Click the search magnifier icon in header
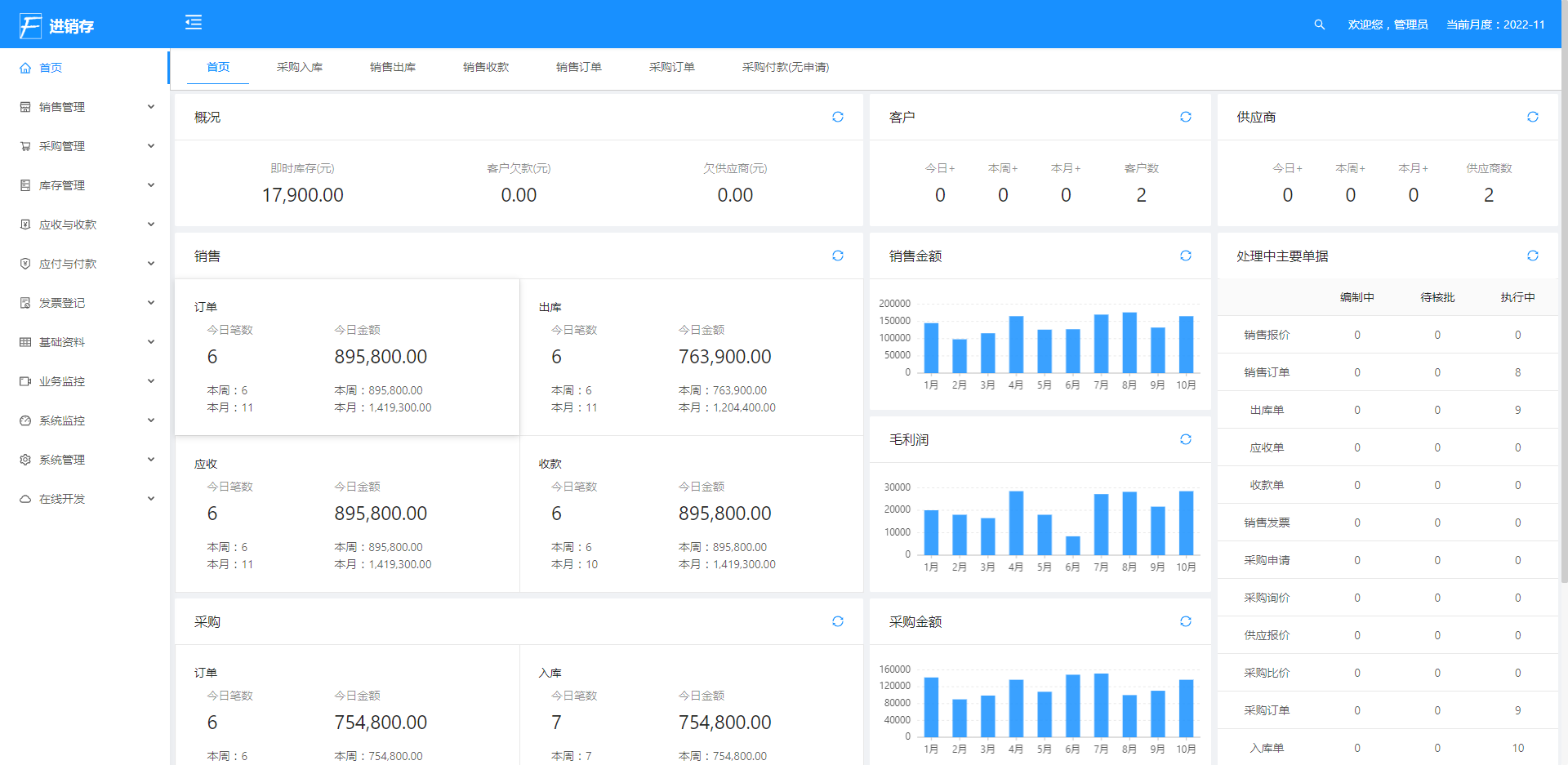1568x765 pixels. (x=1319, y=24)
